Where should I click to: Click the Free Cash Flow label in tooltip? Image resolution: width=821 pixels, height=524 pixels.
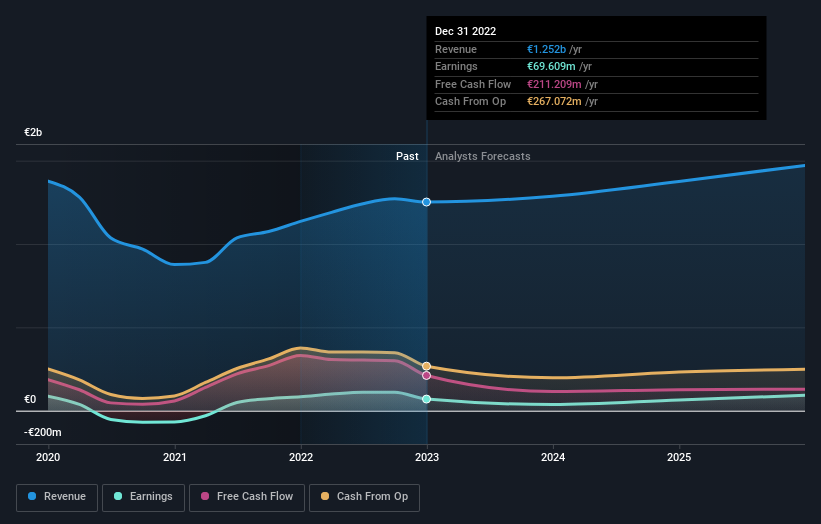coord(473,84)
